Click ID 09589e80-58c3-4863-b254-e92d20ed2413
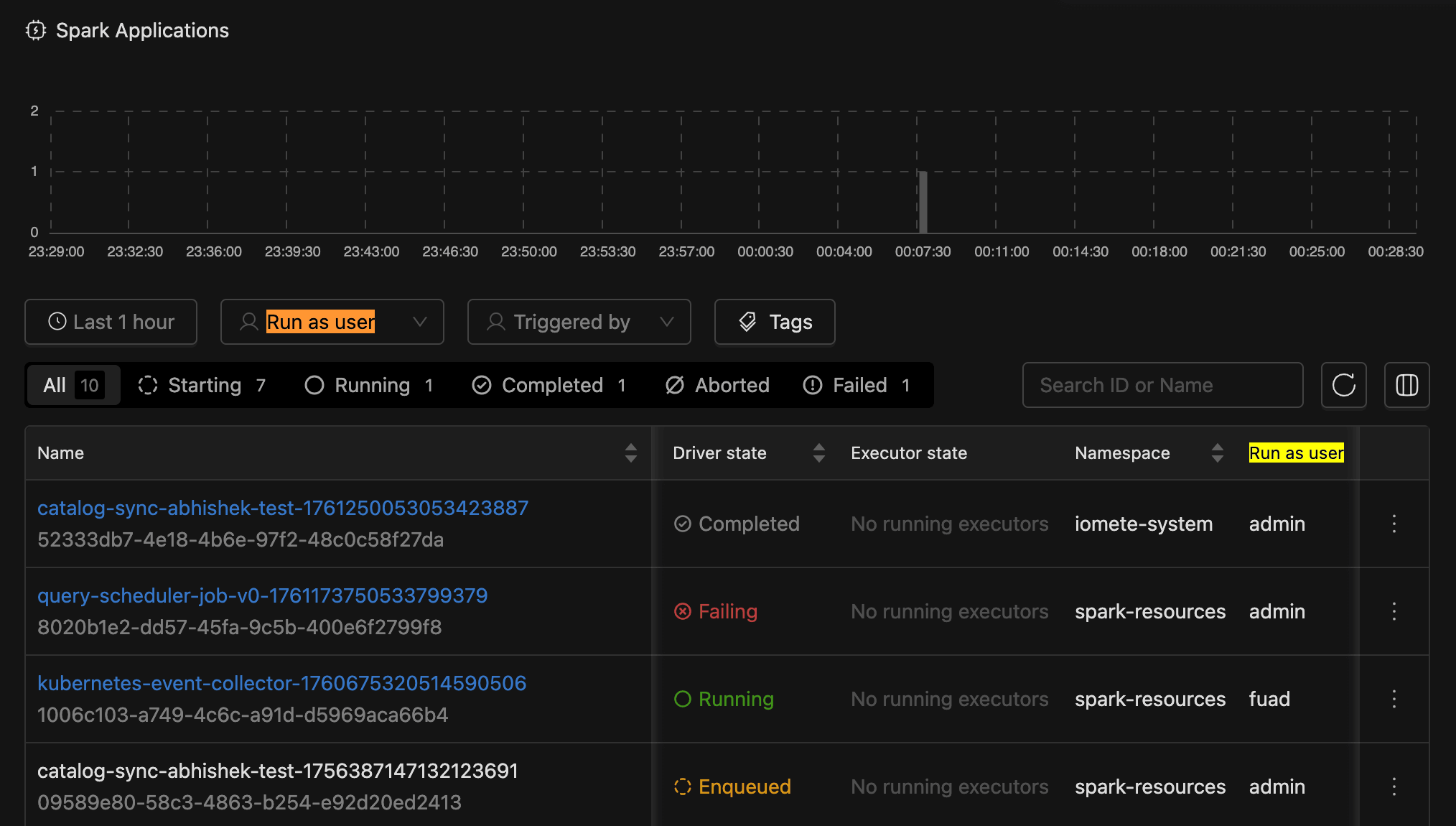 click(249, 802)
